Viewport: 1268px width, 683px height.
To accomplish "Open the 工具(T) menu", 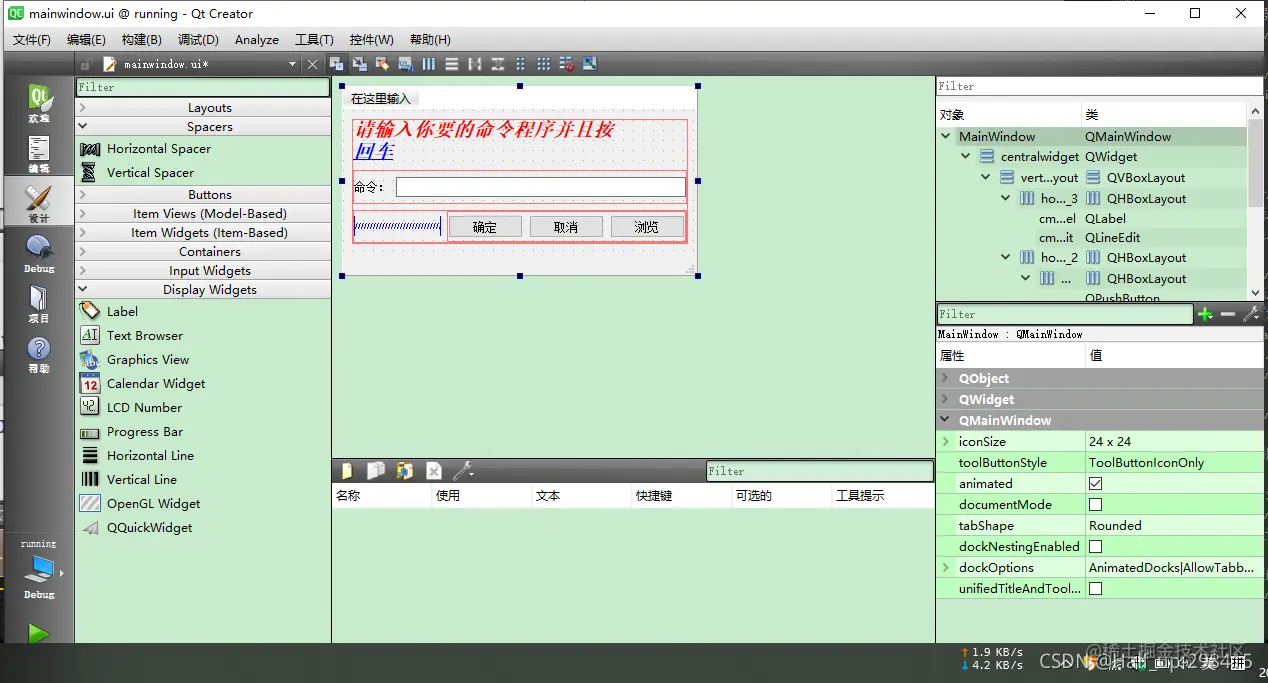I will coord(314,39).
